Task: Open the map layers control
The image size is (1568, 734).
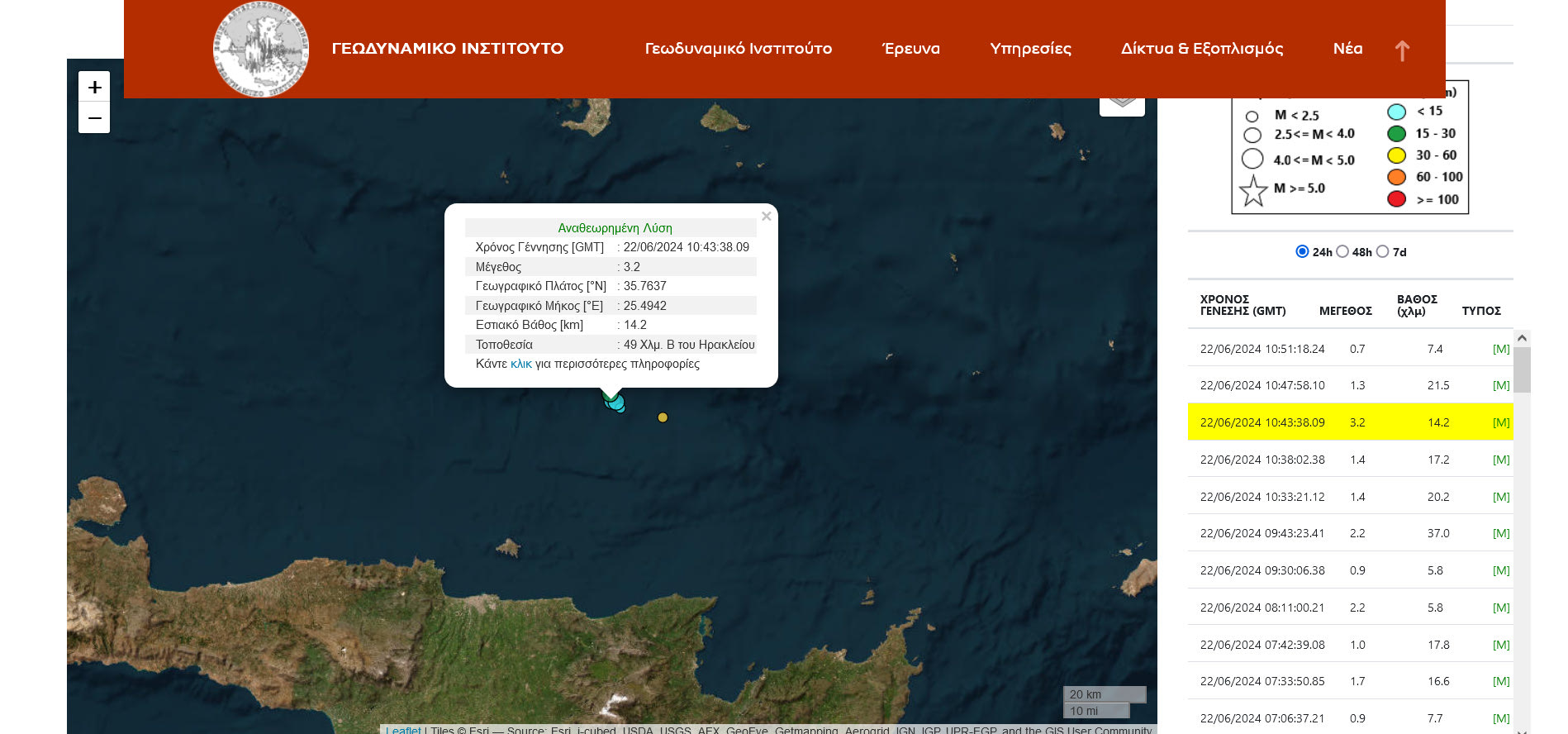Action: pyautogui.click(x=1121, y=105)
